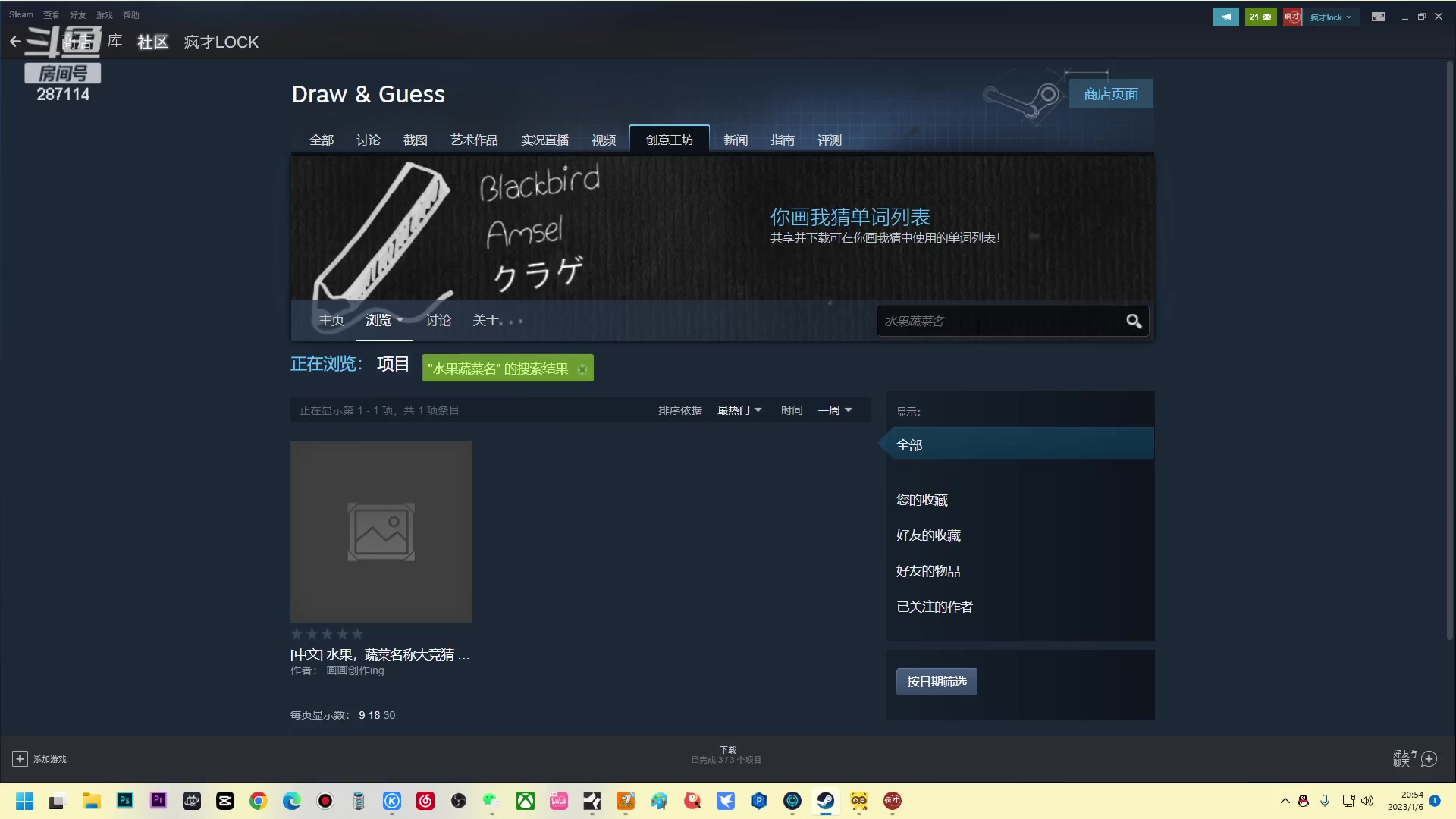Select the 指南 guides tab
The height and width of the screenshot is (819, 1456).
783,140
